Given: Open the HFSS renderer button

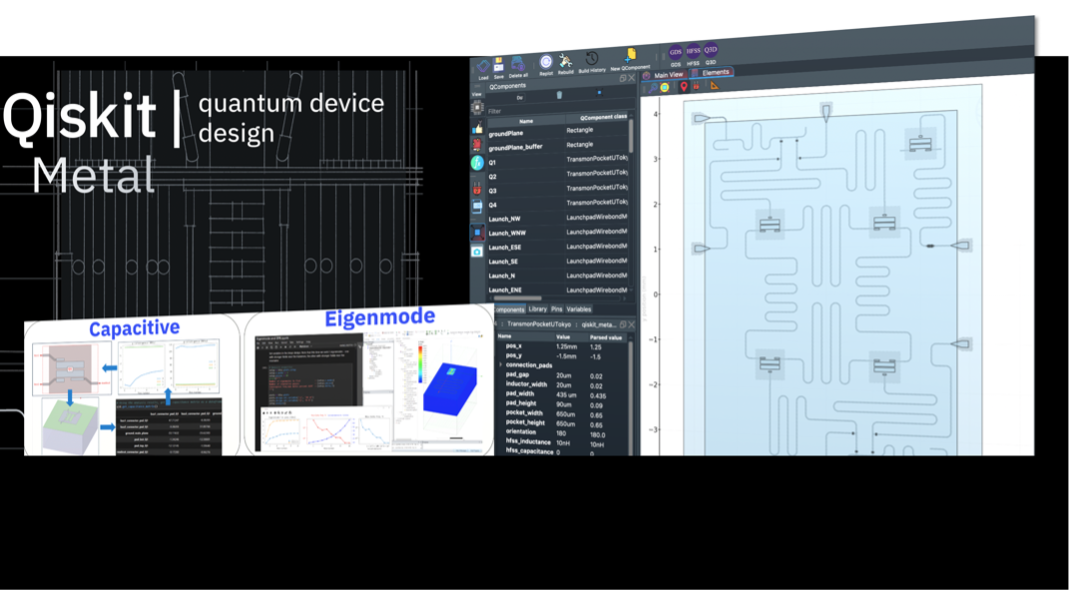Looking at the screenshot, I should pos(693,51).
